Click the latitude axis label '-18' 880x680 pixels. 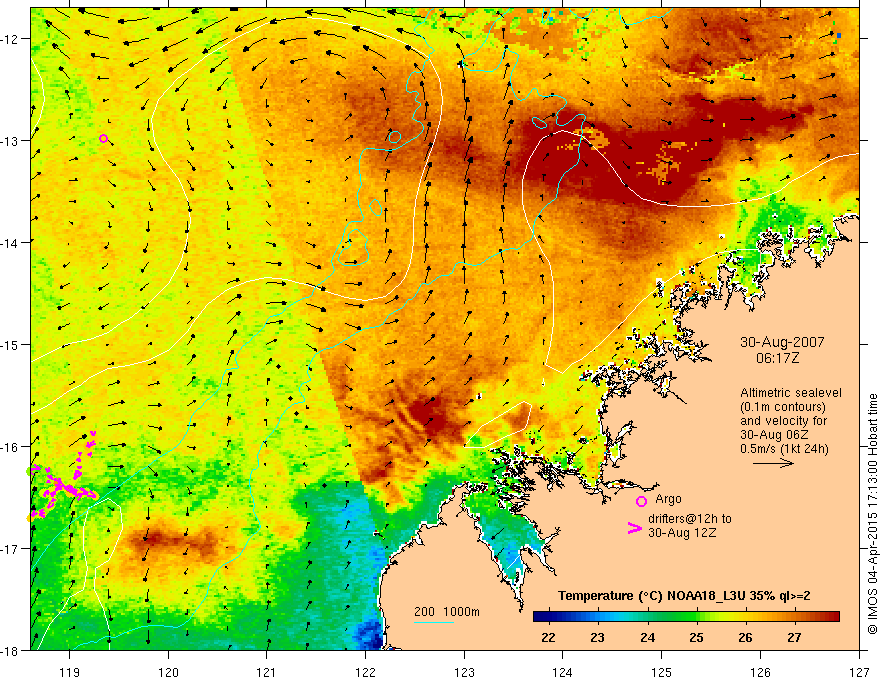(x=10, y=650)
